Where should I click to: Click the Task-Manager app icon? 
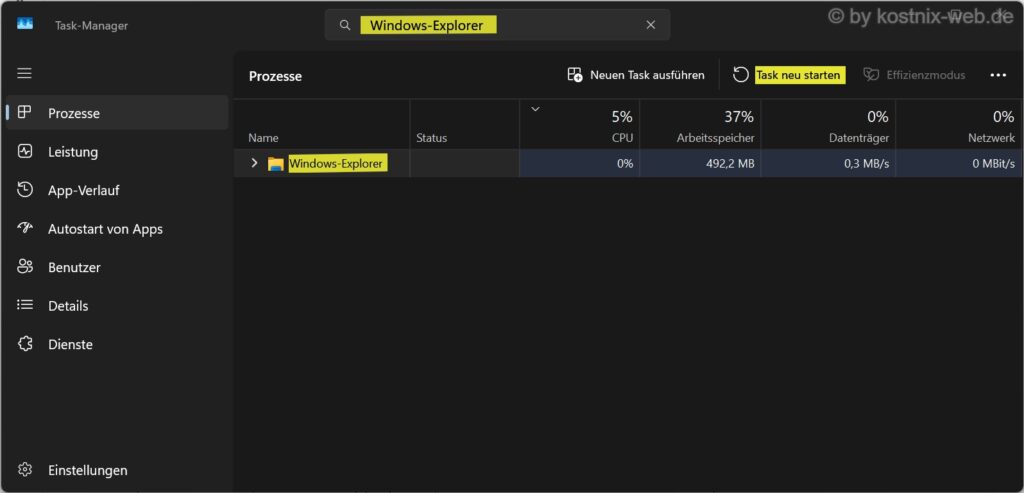(25, 25)
